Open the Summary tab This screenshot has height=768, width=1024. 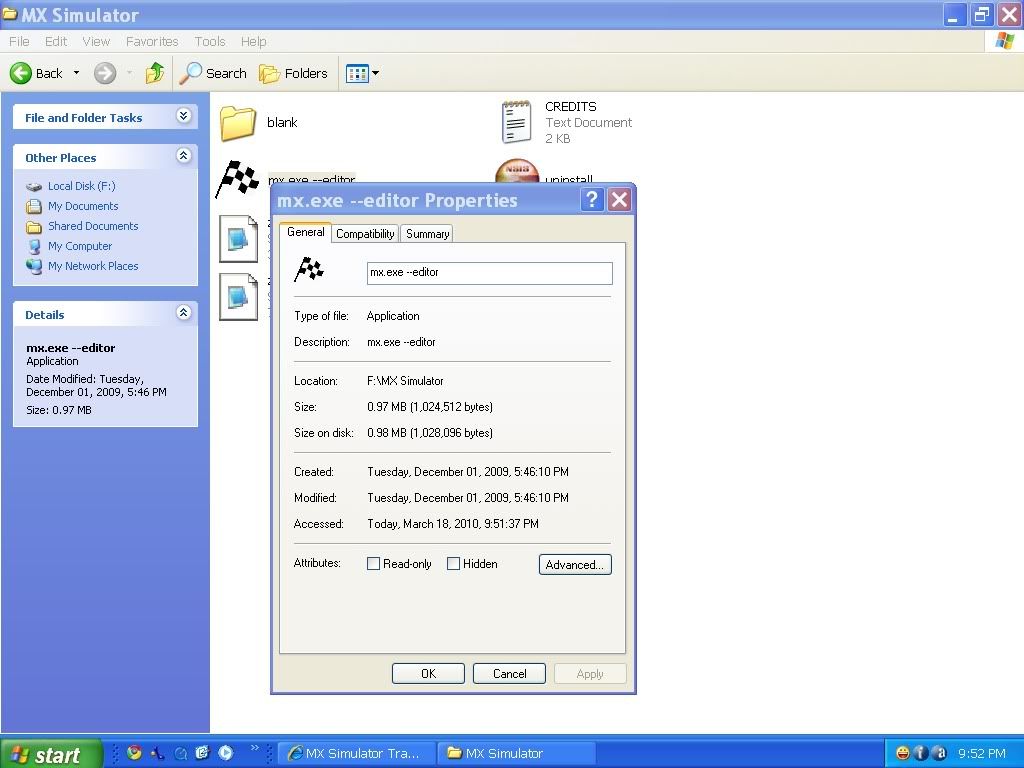click(x=427, y=234)
